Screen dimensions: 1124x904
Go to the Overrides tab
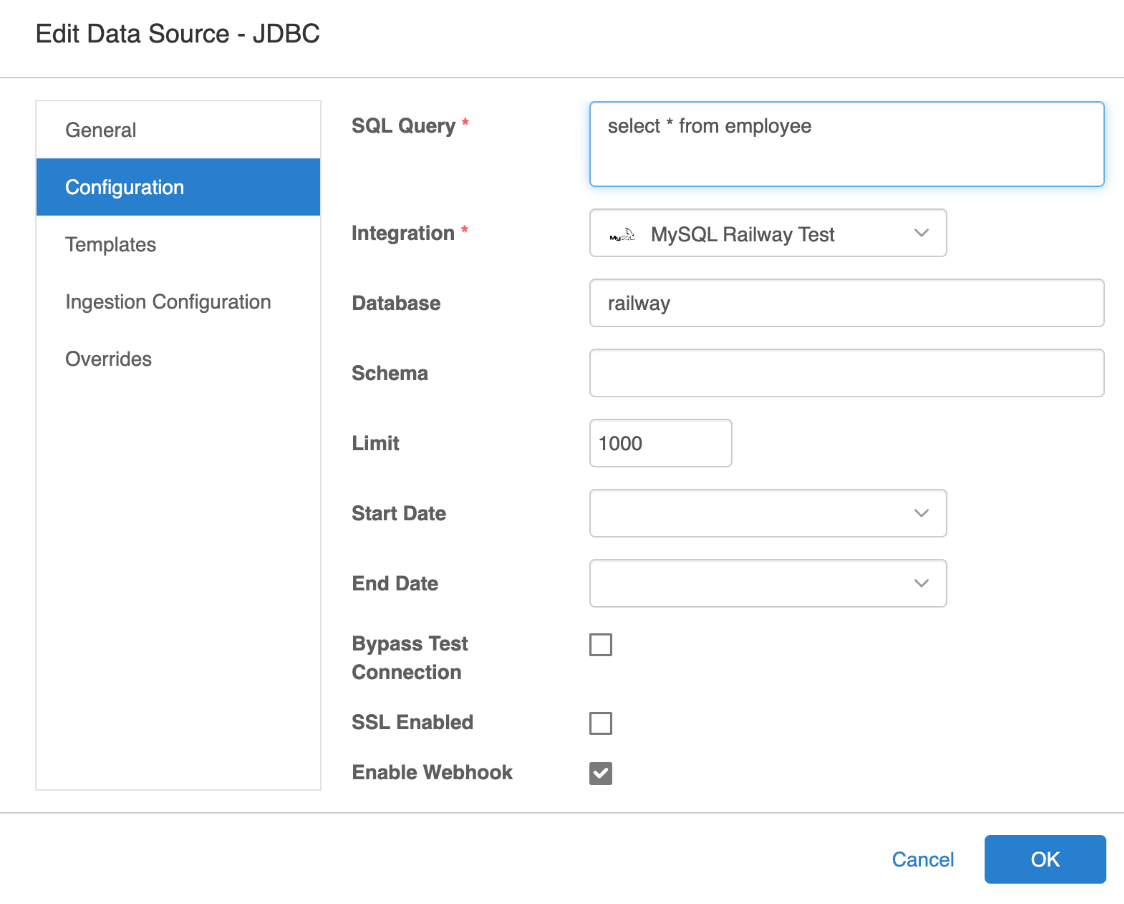(178, 359)
